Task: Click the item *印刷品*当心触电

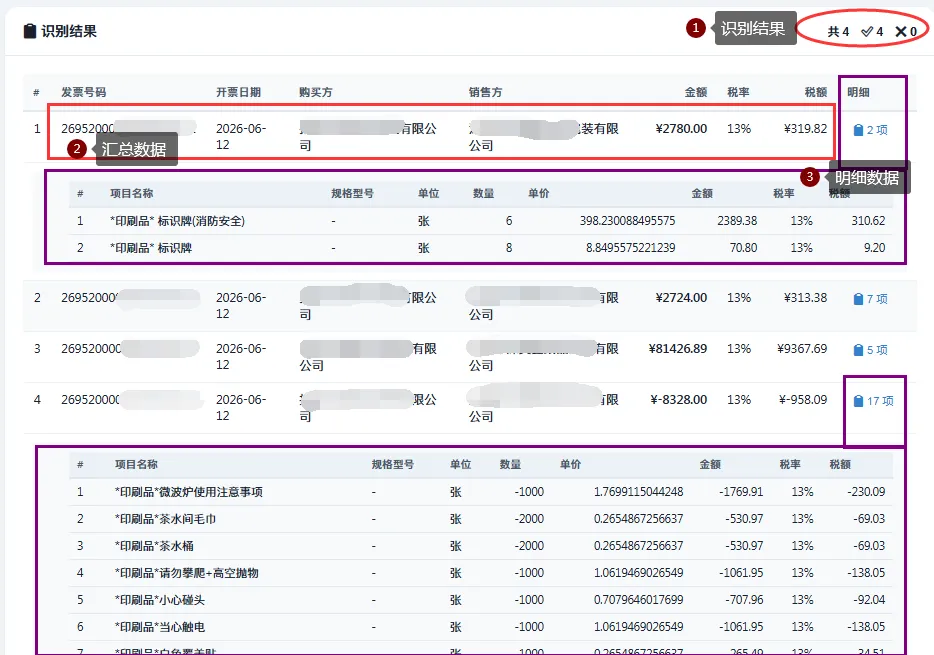Action: point(160,627)
